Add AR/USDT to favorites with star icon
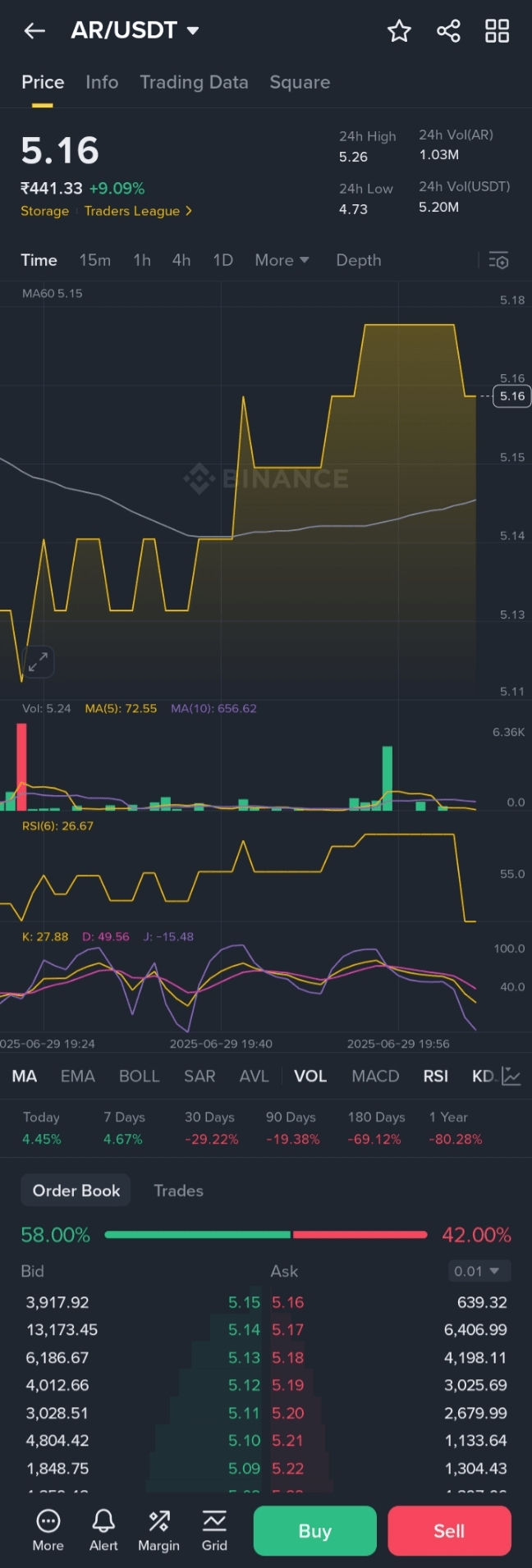The image size is (532, 1568). (399, 31)
